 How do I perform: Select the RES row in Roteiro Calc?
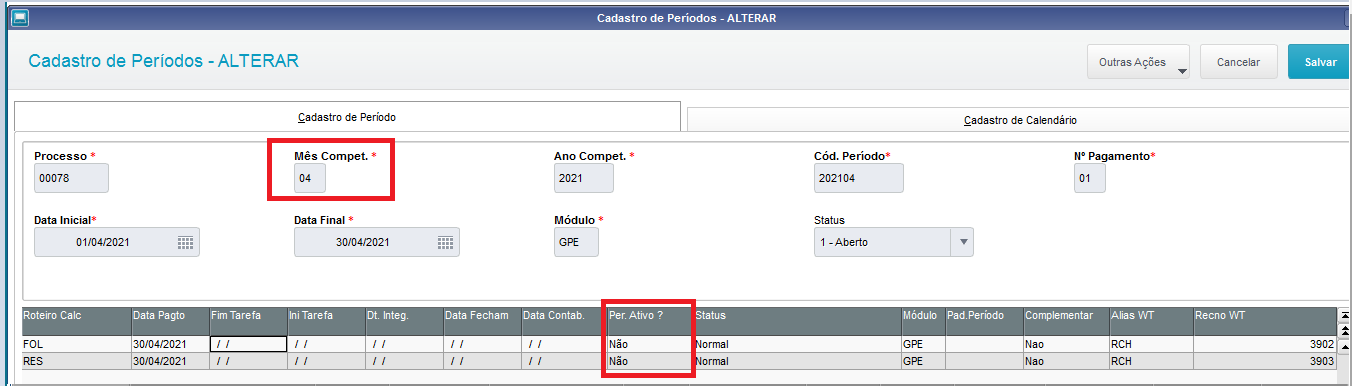tap(75, 360)
